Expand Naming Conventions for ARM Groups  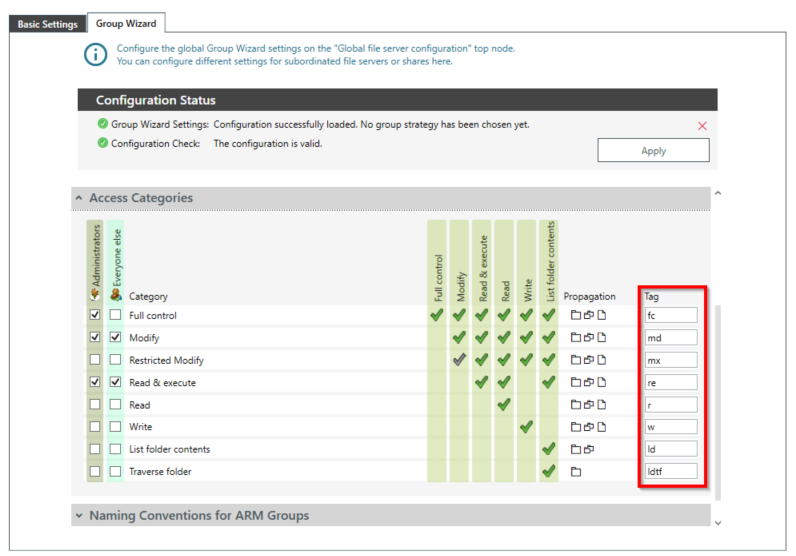79,516
